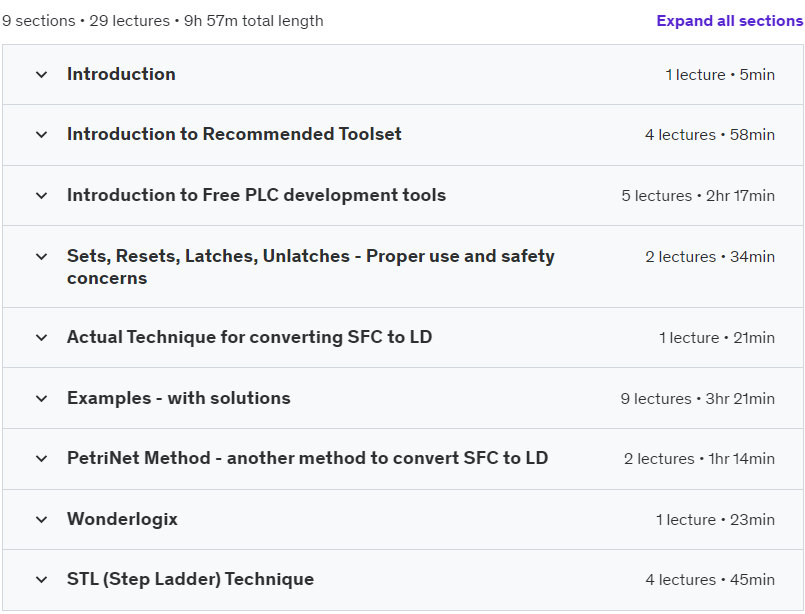The image size is (805, 614).
Task: Open the Examples - with solutions heading
Action: point(178,398)
